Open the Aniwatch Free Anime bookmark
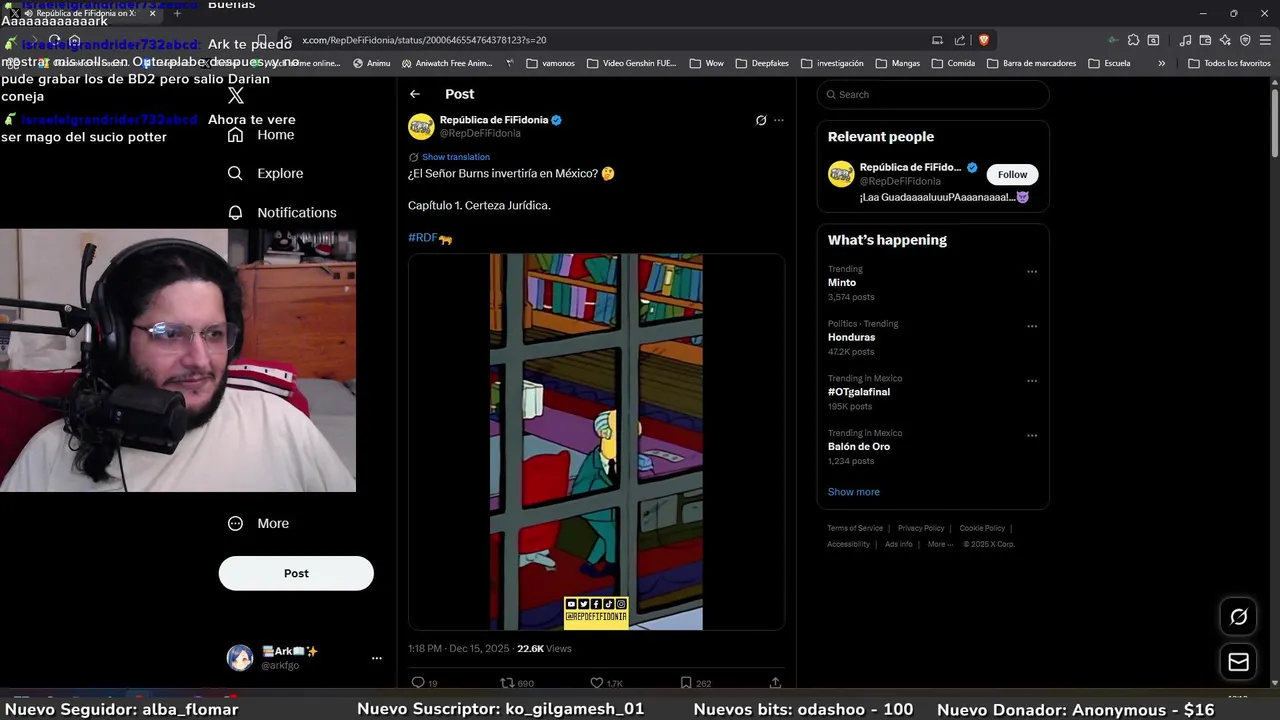The height and width of the screenshot is (720, 1280). click(447, 63)
